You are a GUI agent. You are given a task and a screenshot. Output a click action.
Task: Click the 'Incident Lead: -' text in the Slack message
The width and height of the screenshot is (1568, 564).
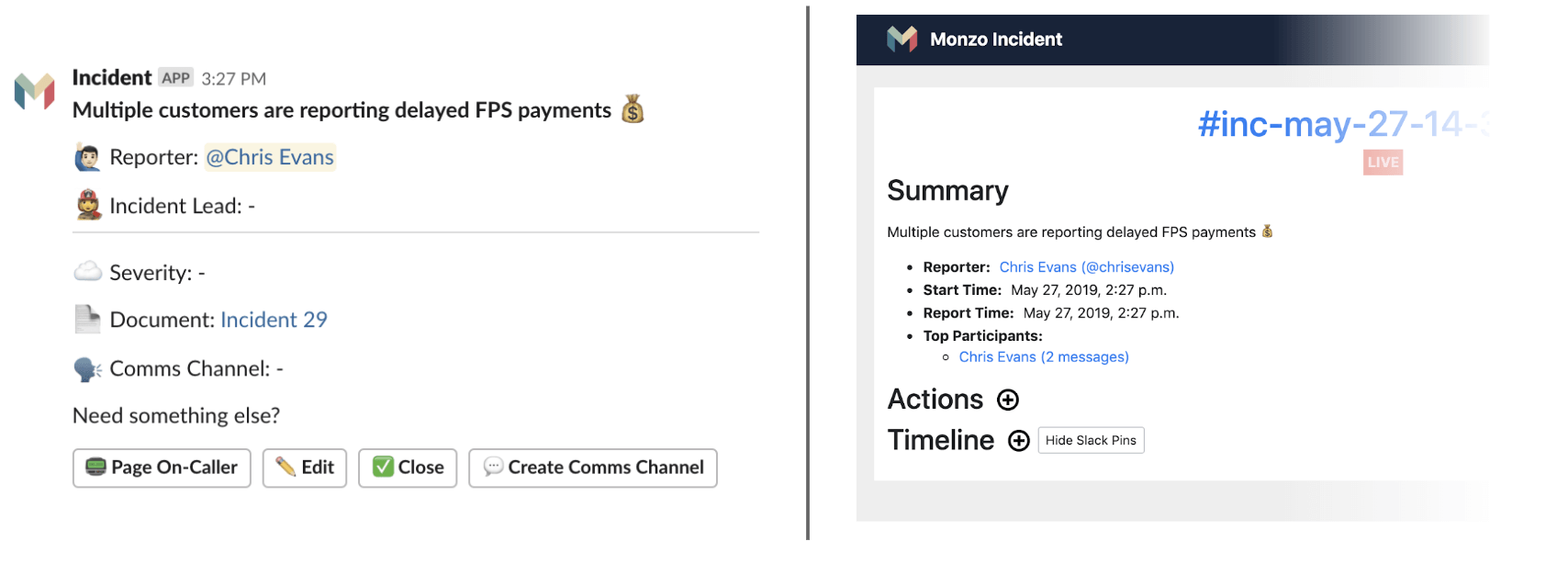pos(182,206)
